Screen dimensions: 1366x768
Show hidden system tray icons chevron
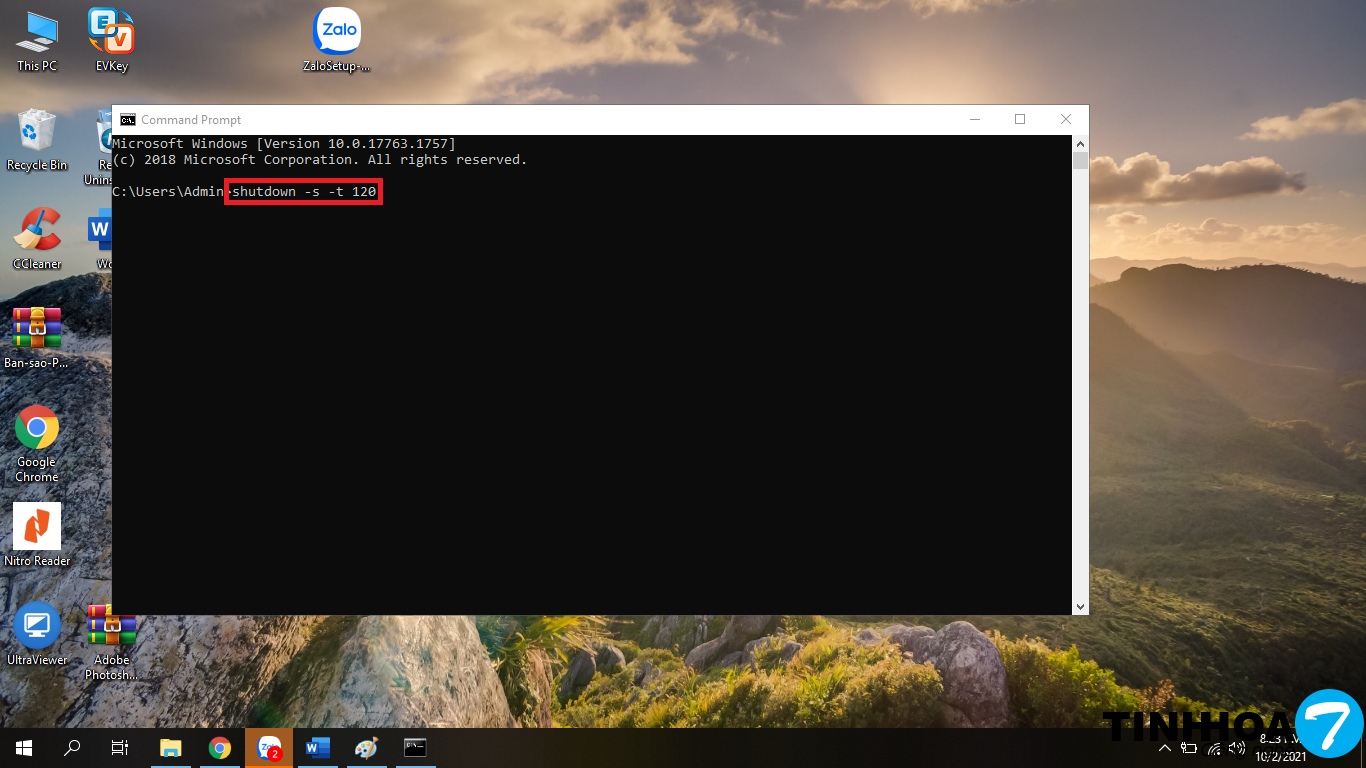pyautogui.click(x=1165, y=748)
